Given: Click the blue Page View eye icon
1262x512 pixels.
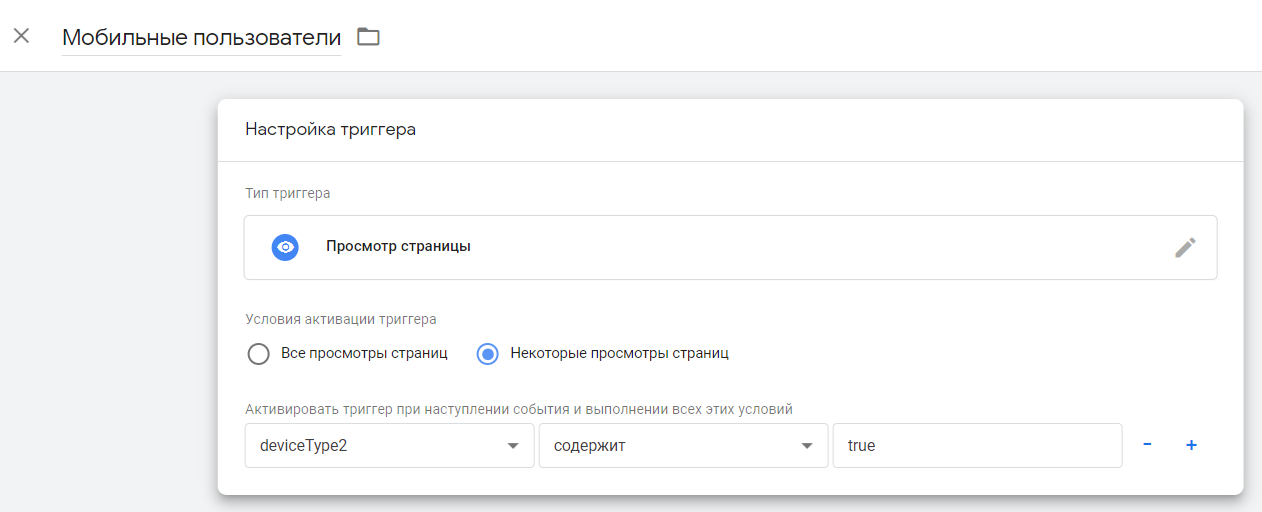Looking at the screenshot, I should coord(286,247).
